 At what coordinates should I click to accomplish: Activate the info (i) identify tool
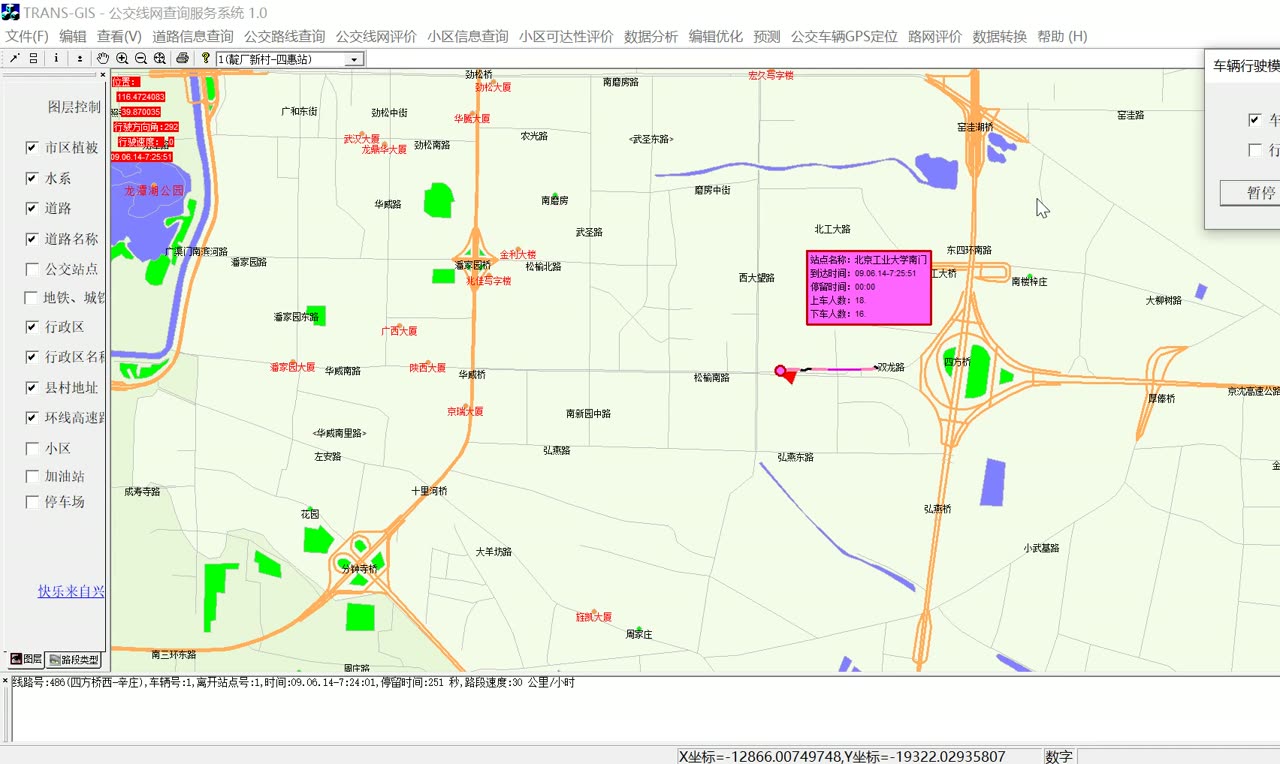[56, 59]
